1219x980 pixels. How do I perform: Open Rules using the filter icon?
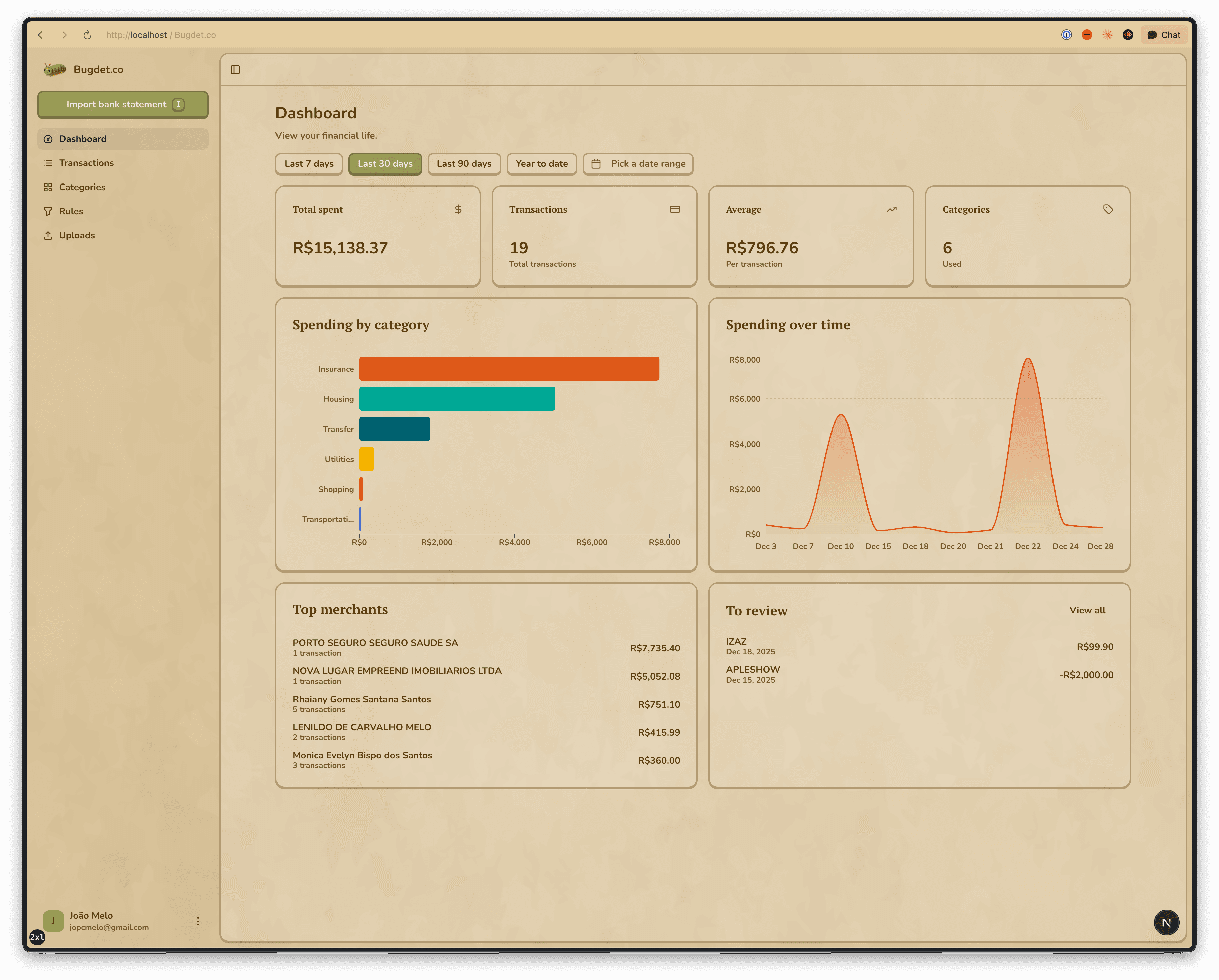pyautogui.click(x=48, y=211)
